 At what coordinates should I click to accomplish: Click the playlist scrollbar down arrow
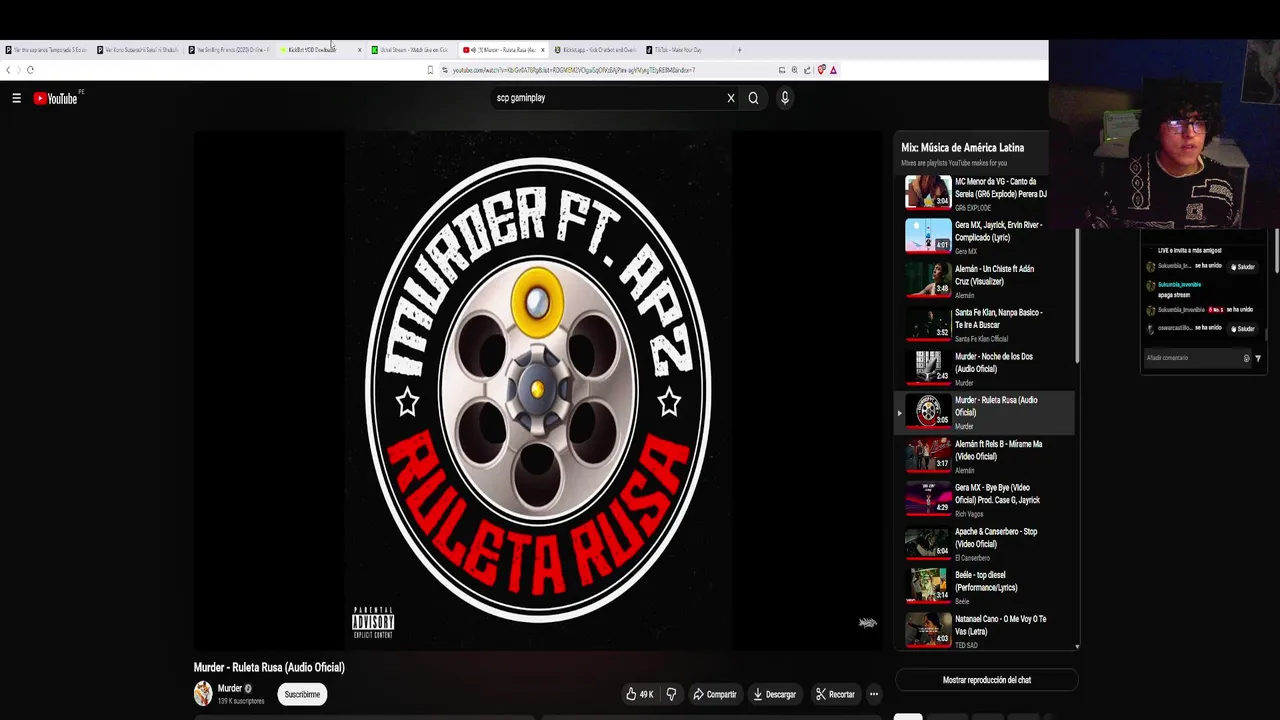(1077, 646)
